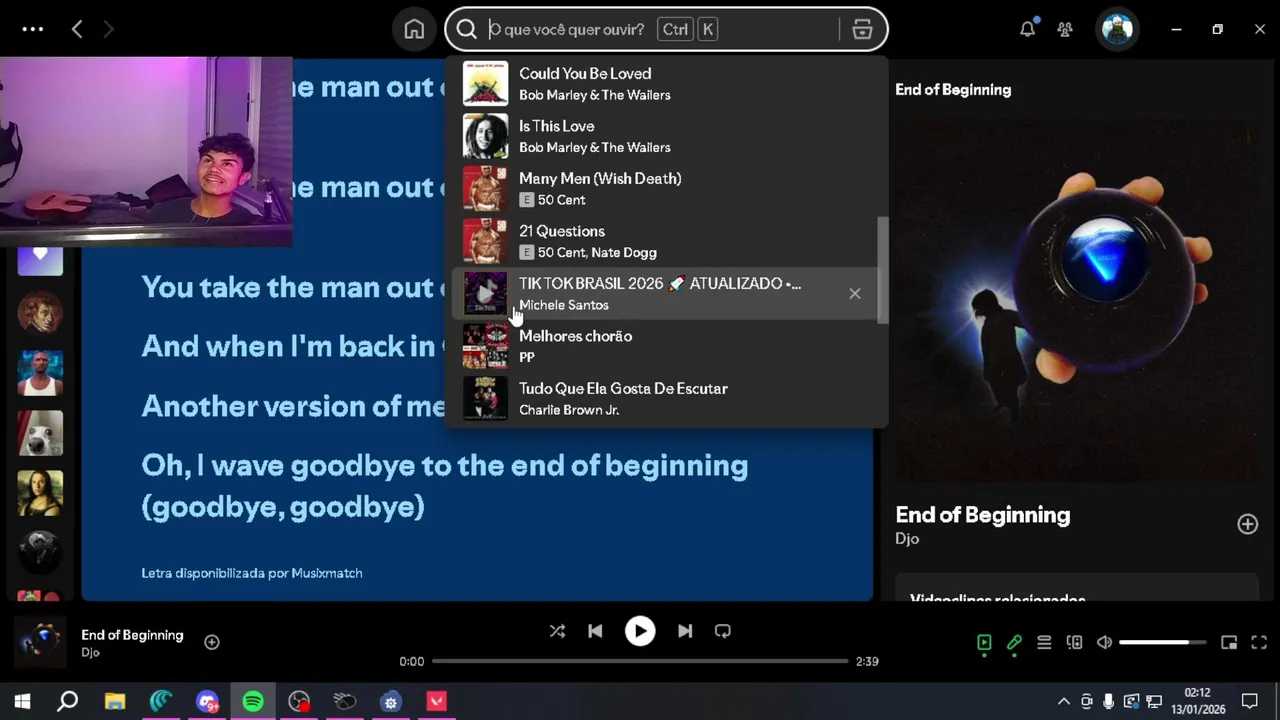Show hidden system tray icons
This screenshot has height=720, width=1280.
point(1064,701)
